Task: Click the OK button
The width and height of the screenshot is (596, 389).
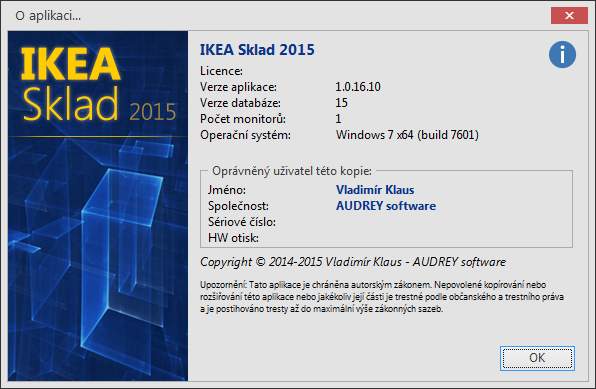Action: 537,358
